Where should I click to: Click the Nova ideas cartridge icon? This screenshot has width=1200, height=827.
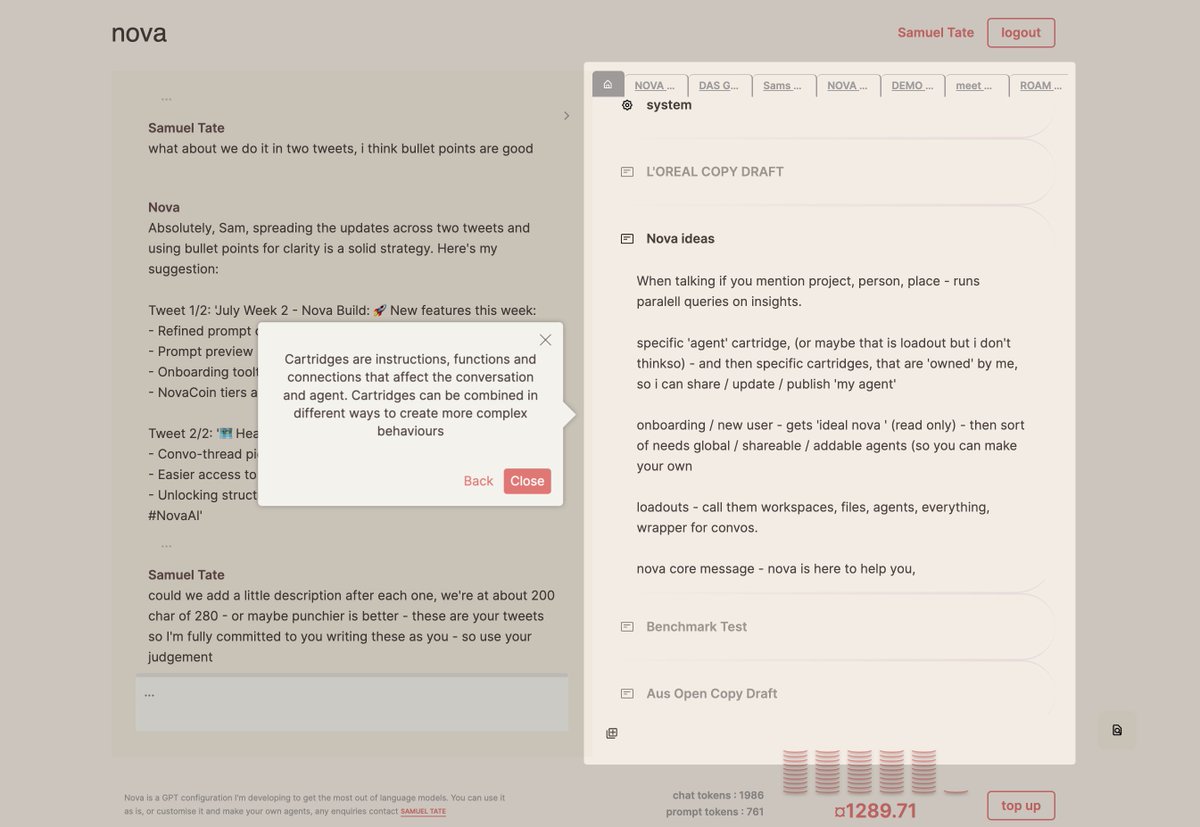coord(627,239)
